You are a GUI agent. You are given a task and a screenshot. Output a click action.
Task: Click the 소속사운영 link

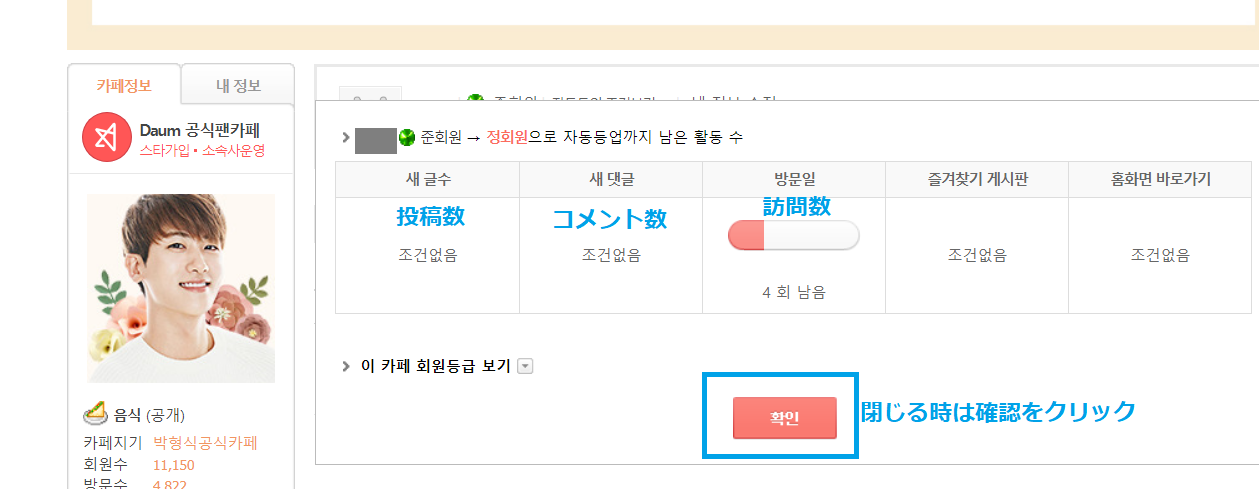click(x=233, y=151)
